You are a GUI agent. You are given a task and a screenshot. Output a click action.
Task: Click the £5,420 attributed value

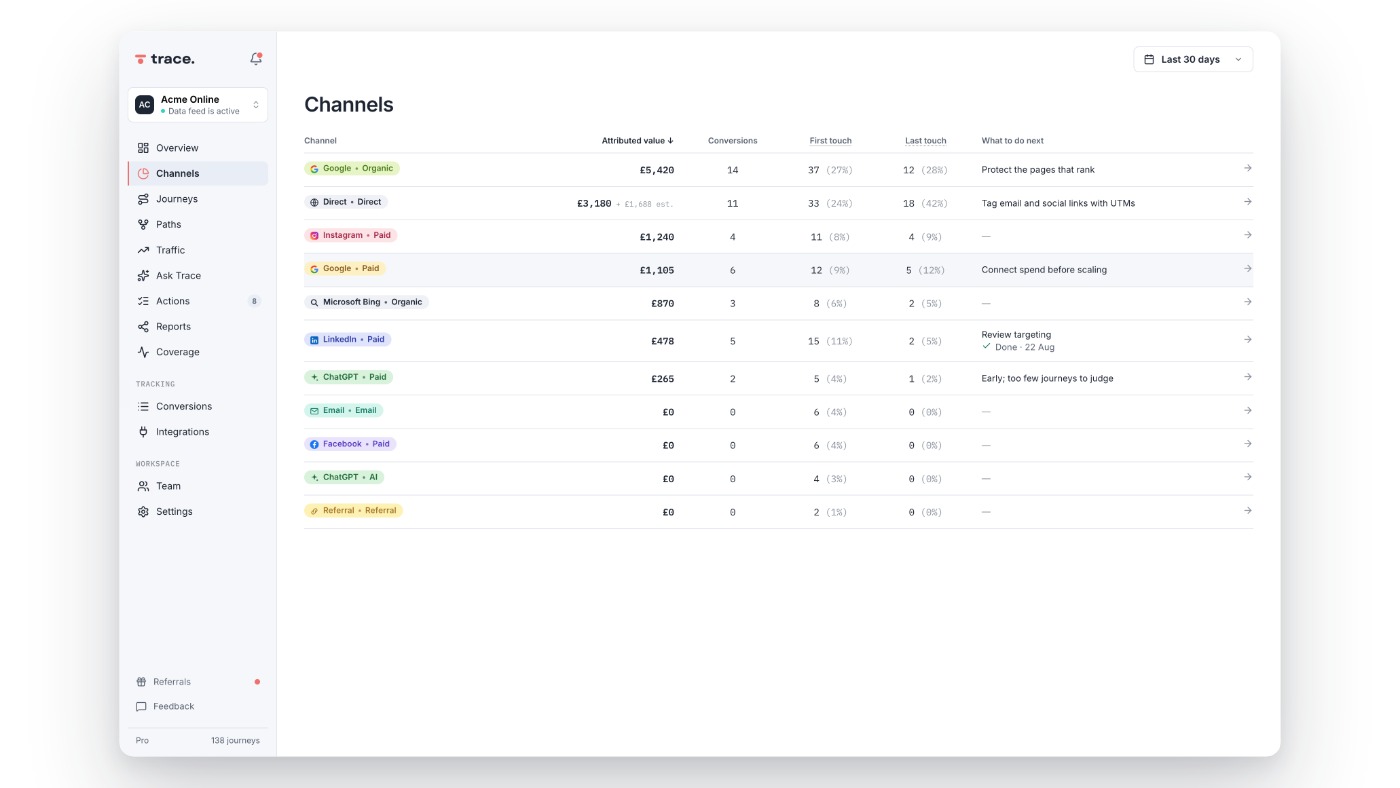coord(657,170)
